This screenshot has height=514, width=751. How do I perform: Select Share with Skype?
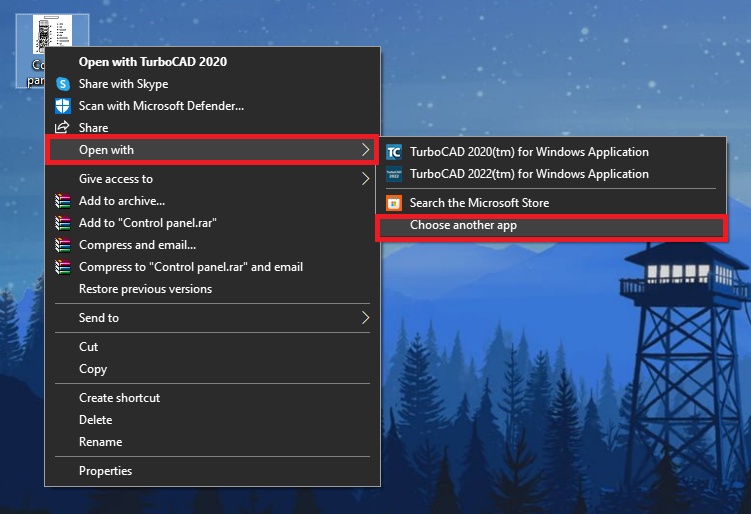pos(213,84)
